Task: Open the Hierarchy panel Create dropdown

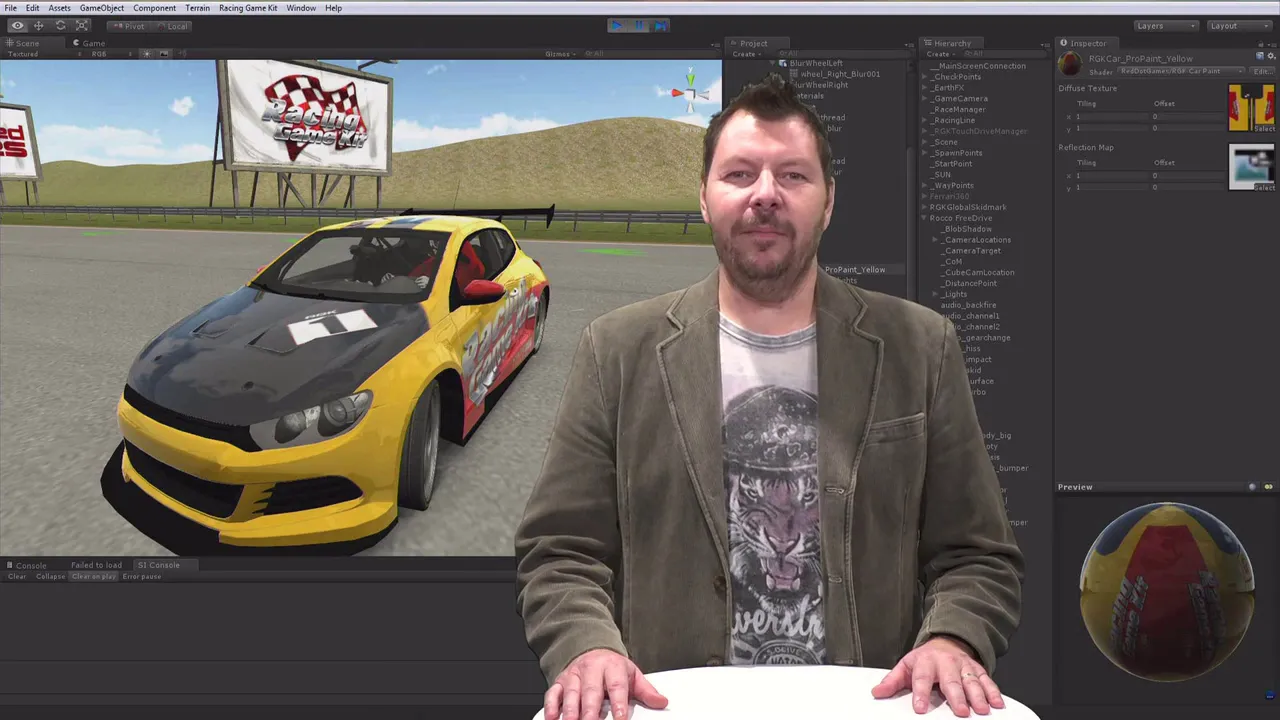Action: [939, 54]
